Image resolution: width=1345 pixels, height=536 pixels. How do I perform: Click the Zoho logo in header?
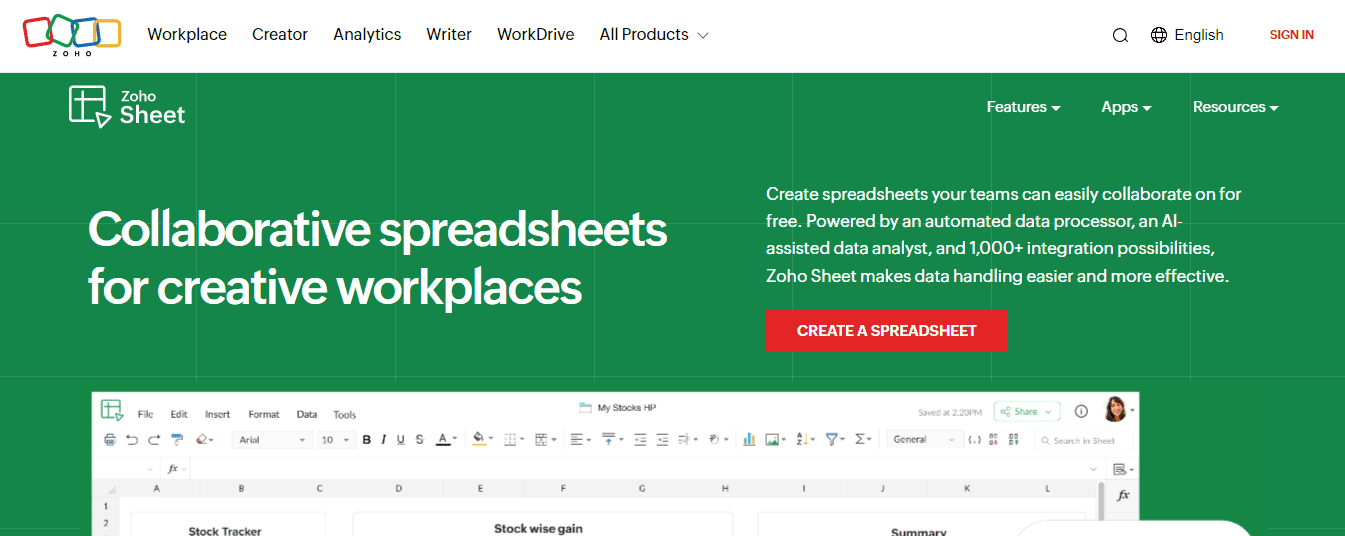click(x=72, y=35)
